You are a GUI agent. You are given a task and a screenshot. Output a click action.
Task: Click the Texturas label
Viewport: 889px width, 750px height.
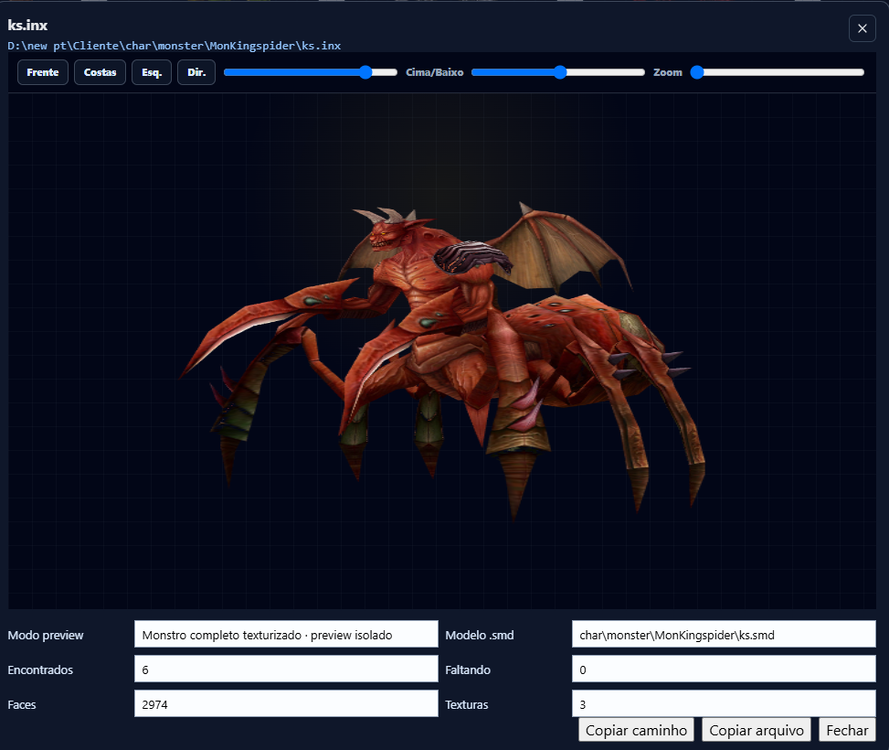pyautogui.click(x=466, y=704)
